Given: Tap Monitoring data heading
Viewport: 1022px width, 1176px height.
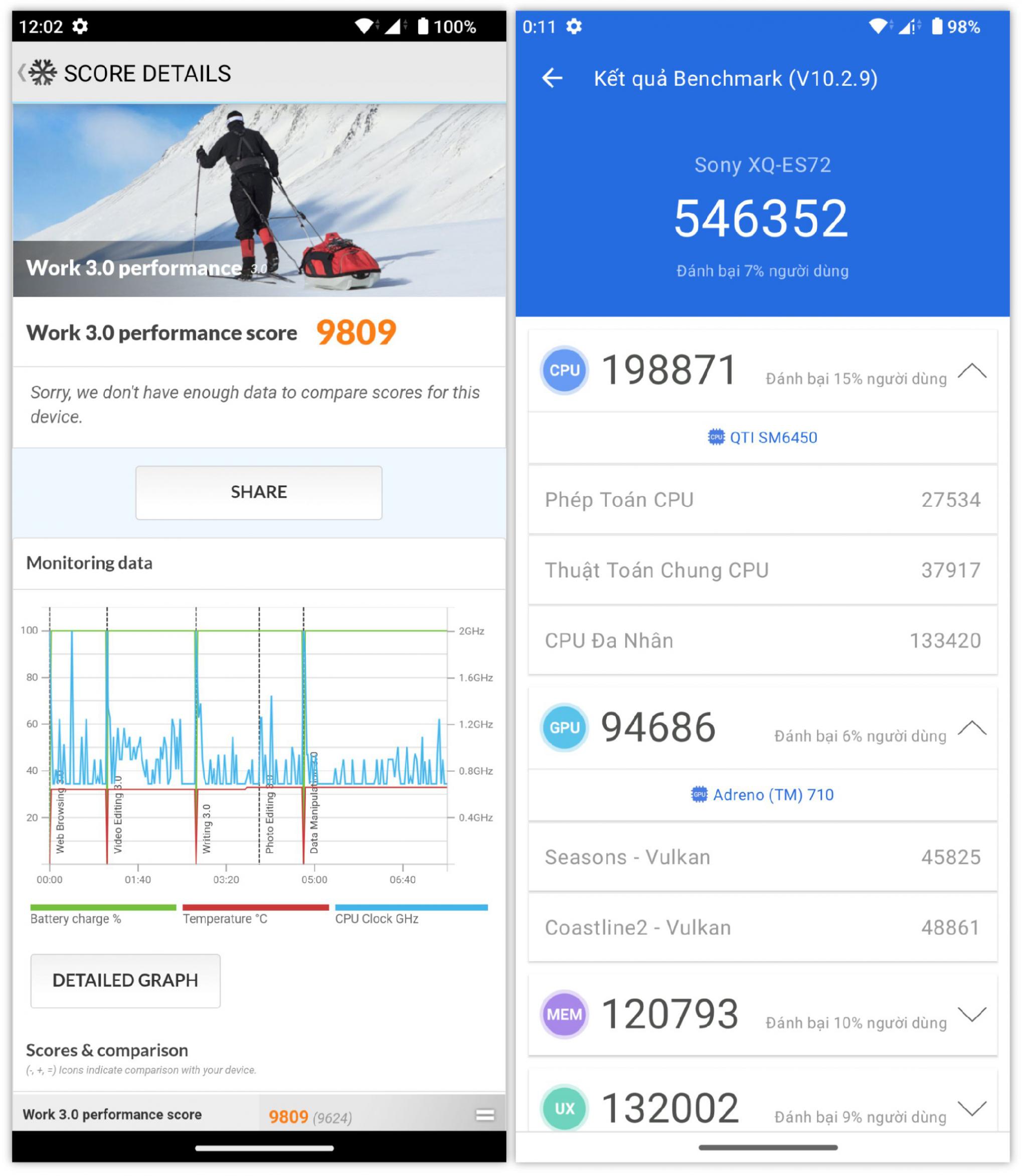Looking at the screenshot, I should click(x=89, y=563).
